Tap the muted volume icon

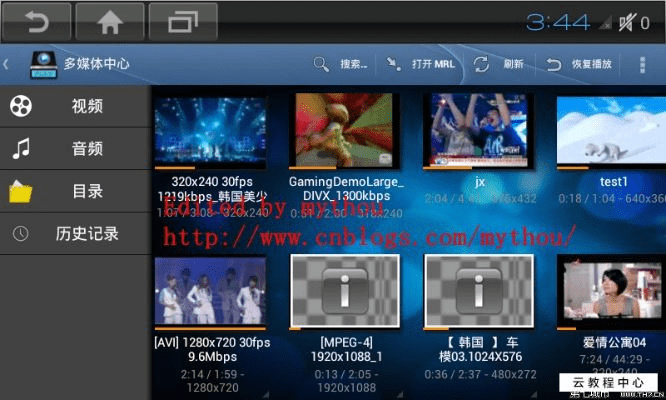click(x=627, y=22)
